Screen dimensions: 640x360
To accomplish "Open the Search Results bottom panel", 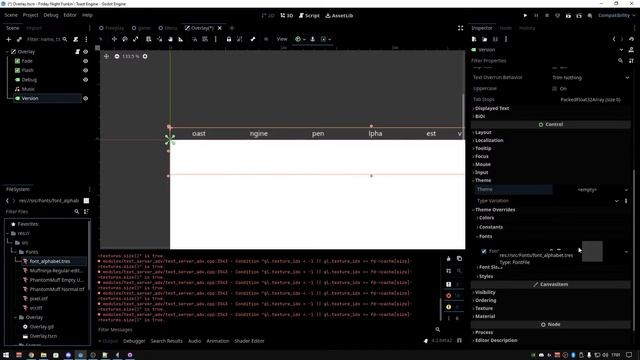I will point(167,341).
